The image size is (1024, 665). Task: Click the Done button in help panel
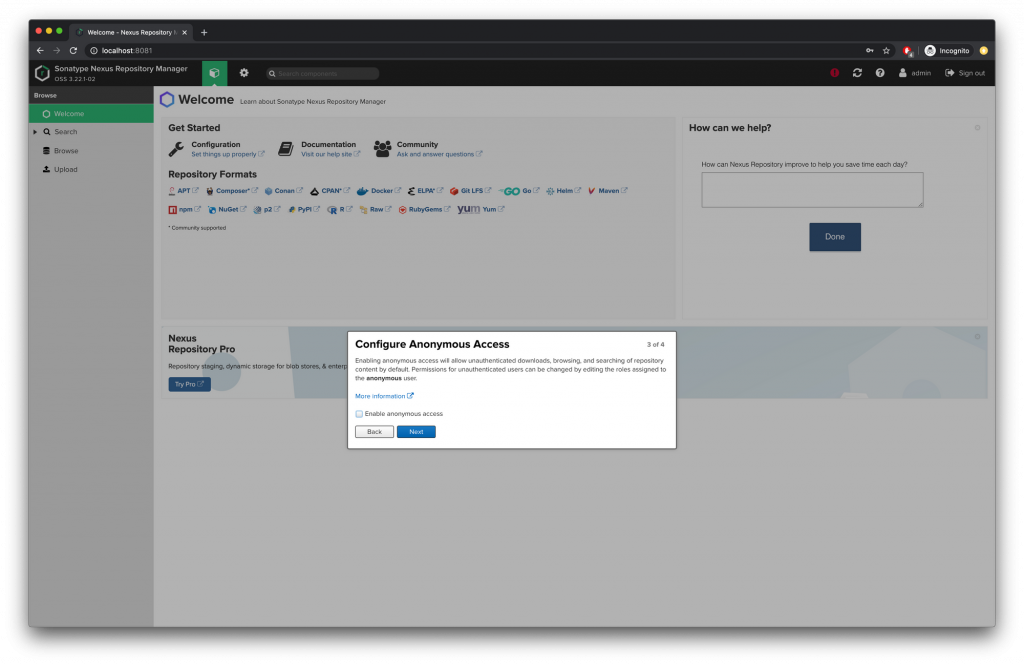coord(835,237)
